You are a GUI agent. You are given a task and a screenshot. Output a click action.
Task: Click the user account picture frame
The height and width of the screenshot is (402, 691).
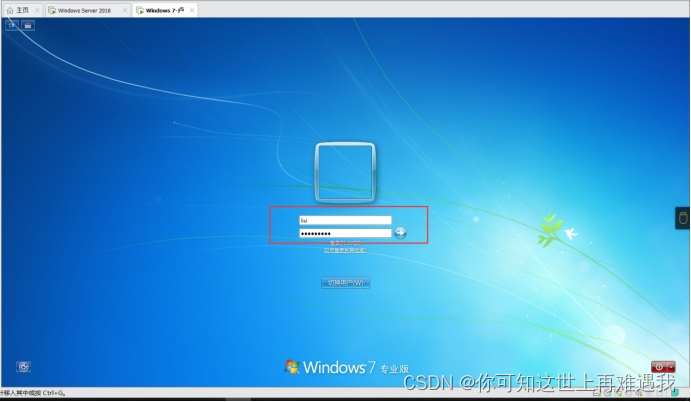pyautogui.click(x=345, y=172)
